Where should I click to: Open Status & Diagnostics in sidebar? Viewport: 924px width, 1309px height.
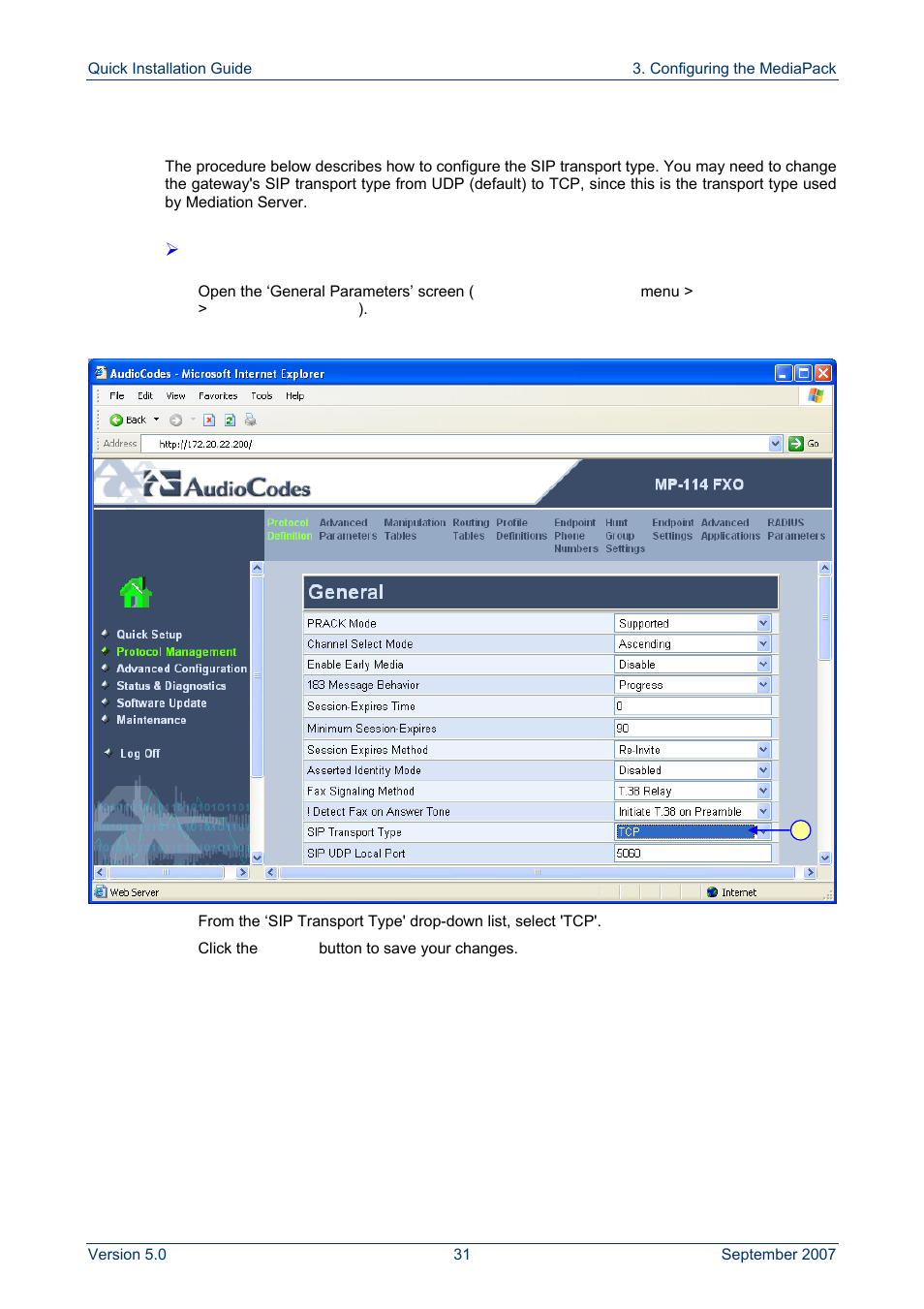point(170,686)
